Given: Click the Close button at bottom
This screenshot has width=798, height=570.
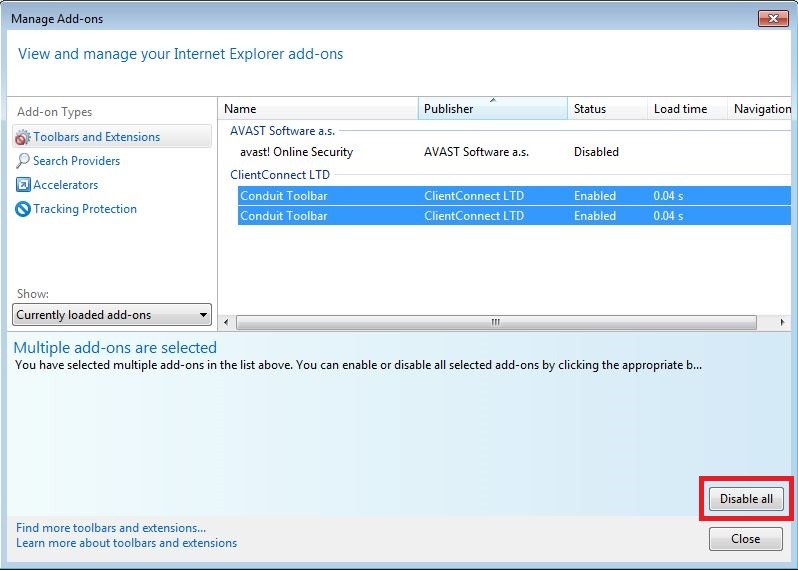Looking at the screenshot, I should coord(746,539).
